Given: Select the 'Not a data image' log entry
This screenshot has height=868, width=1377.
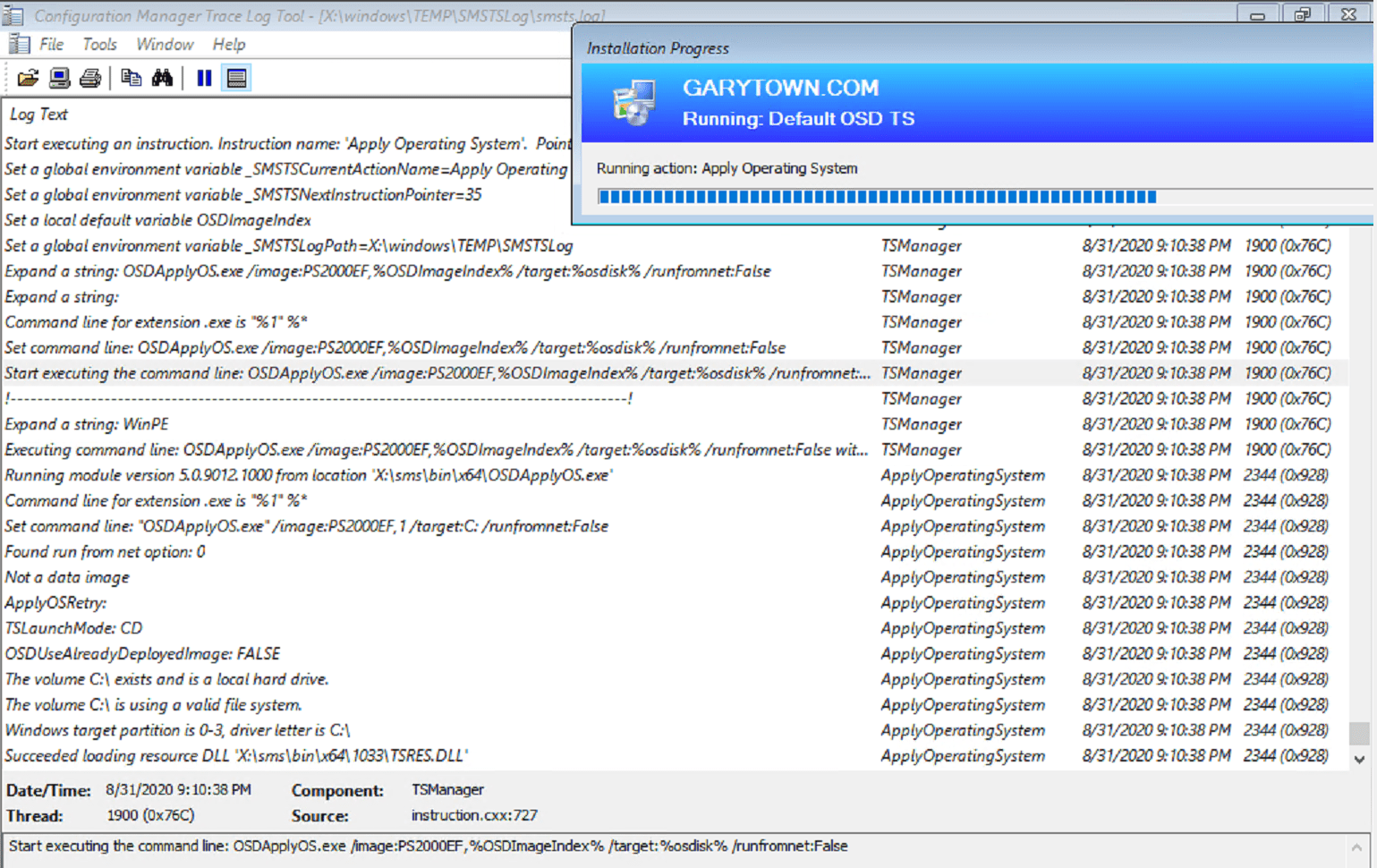Looking at the screenshot, I should click(66, 577).
